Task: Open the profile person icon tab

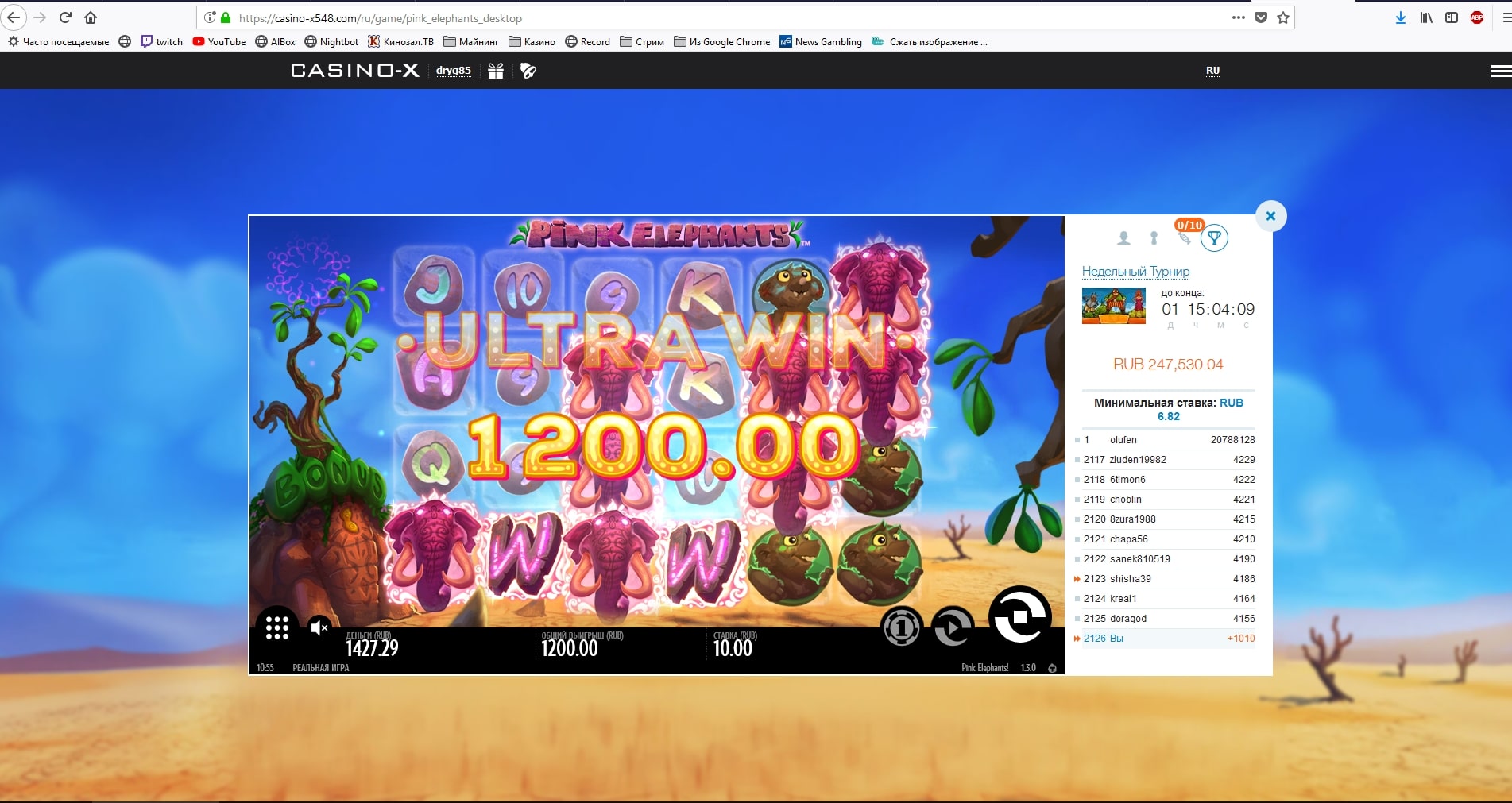Action: click(1123, 237)
